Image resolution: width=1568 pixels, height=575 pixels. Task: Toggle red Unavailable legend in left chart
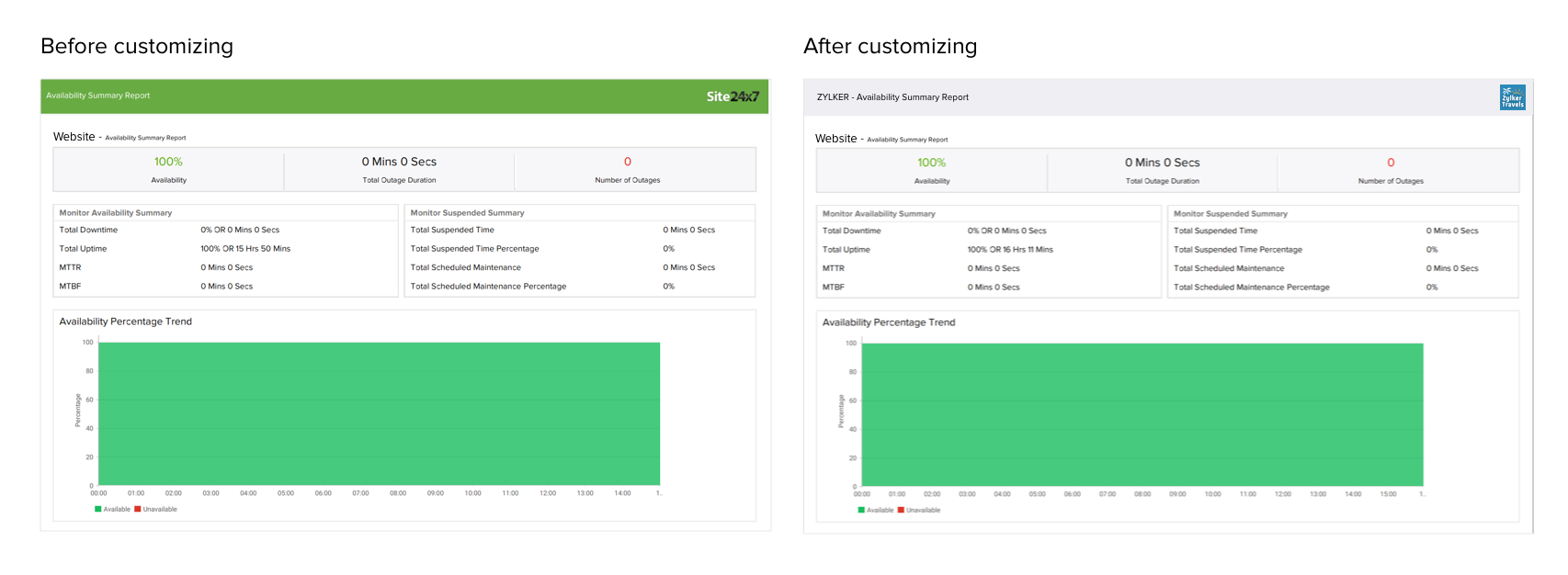(x=155, y=509)
